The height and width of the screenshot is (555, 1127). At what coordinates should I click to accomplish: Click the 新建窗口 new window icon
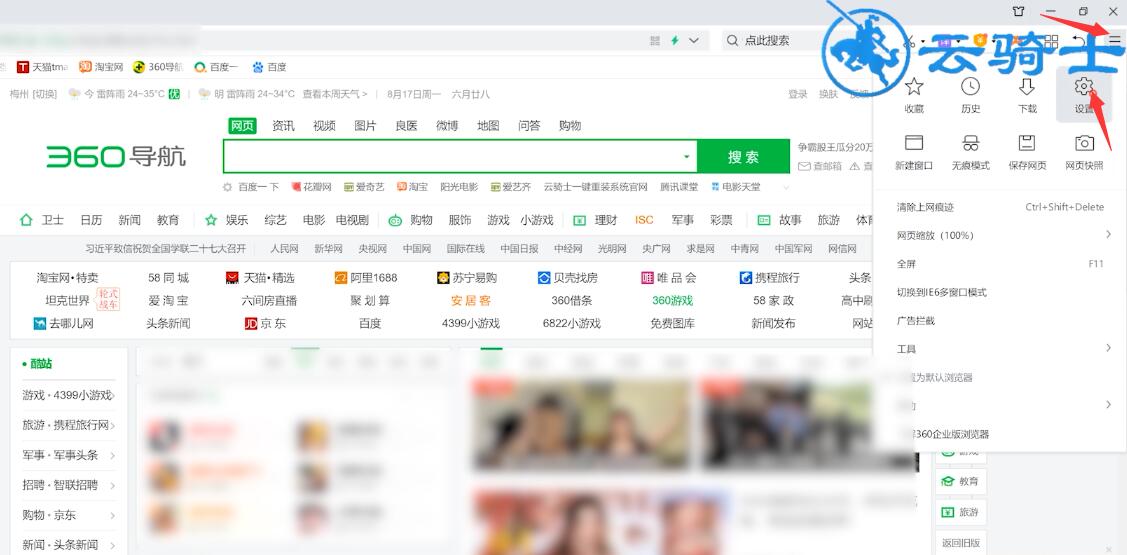[914, 143]
